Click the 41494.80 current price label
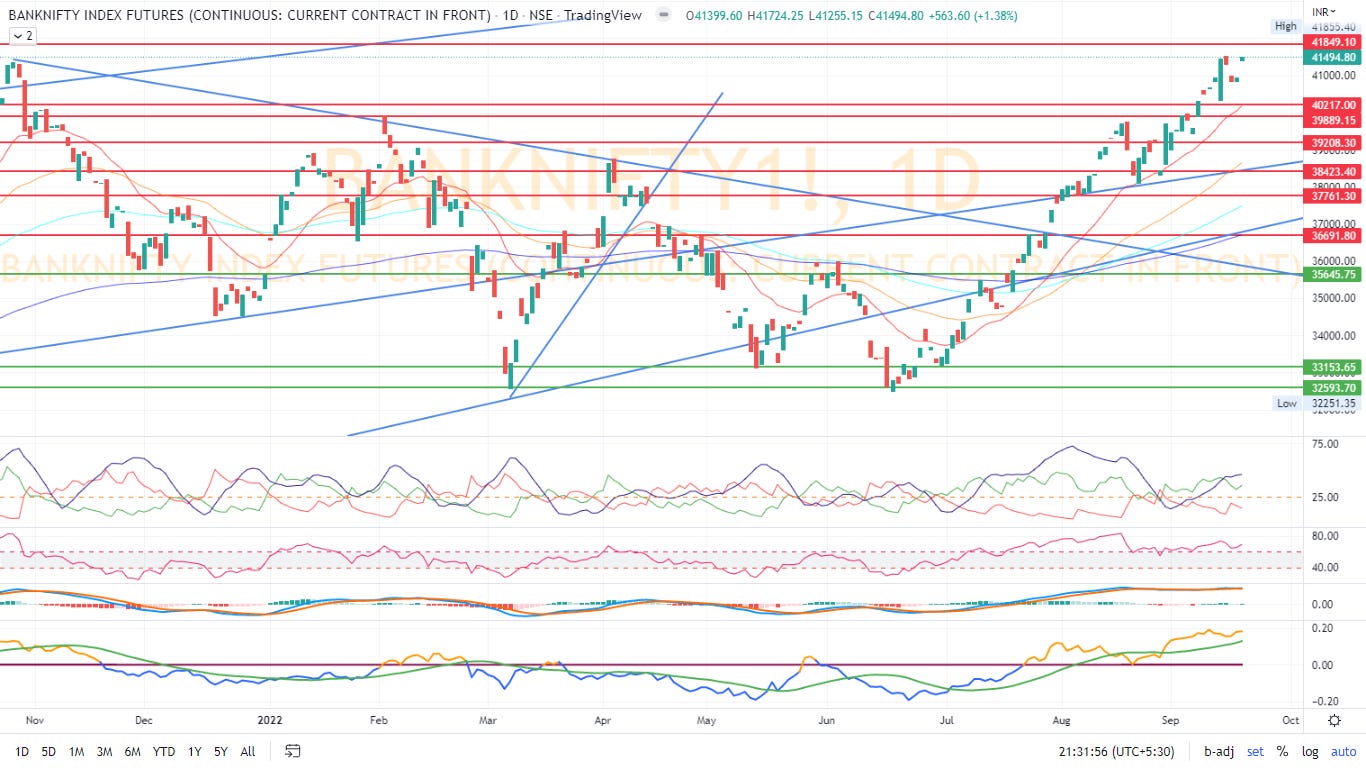The image size is (1366, 768). (1333, 58)
